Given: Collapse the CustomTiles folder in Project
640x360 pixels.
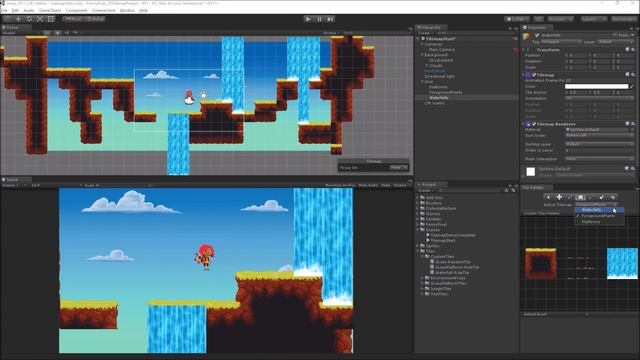Looking at the screenshot, I should (x=422, y=257).
